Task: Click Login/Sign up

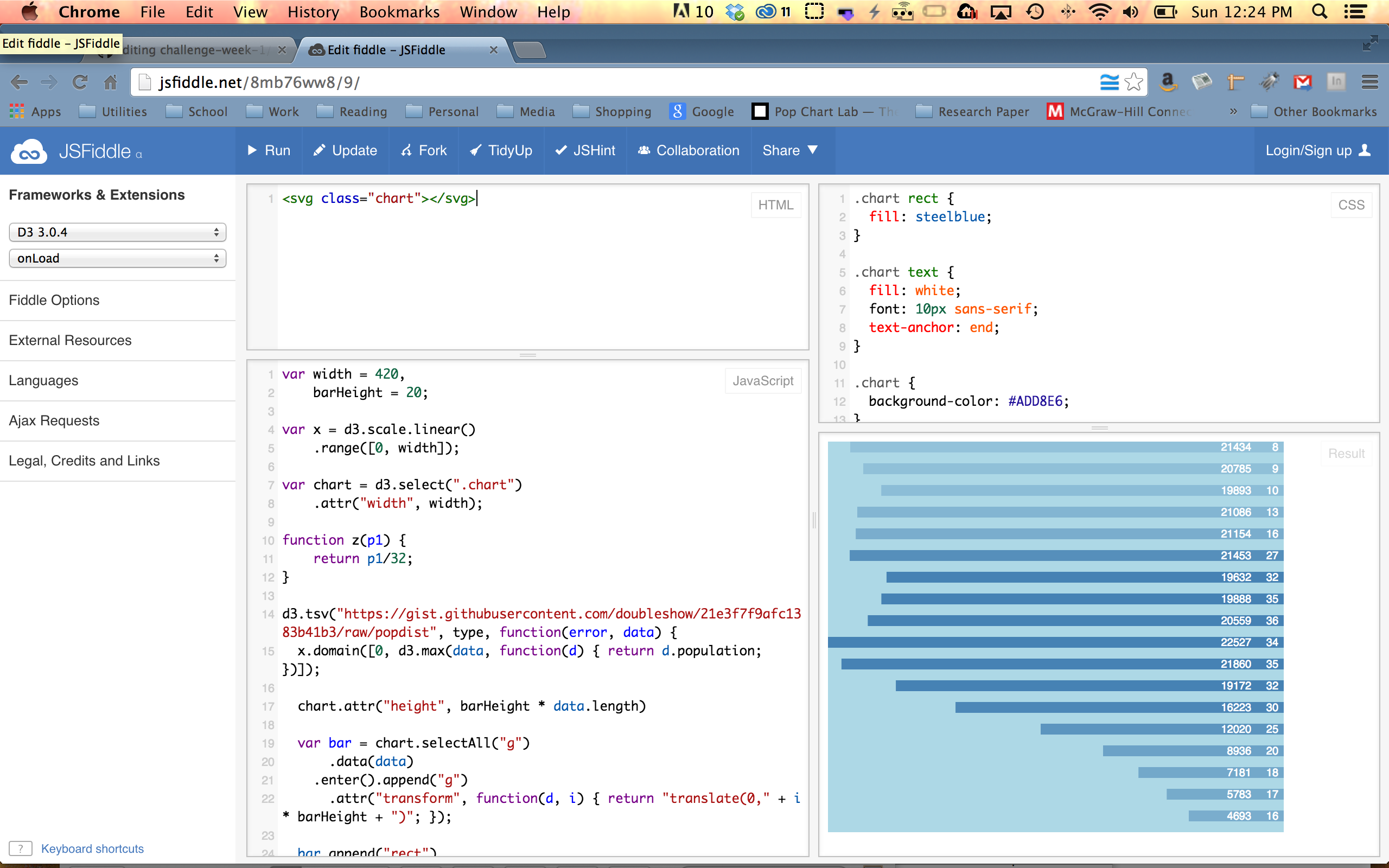Action: [1318, 150]
